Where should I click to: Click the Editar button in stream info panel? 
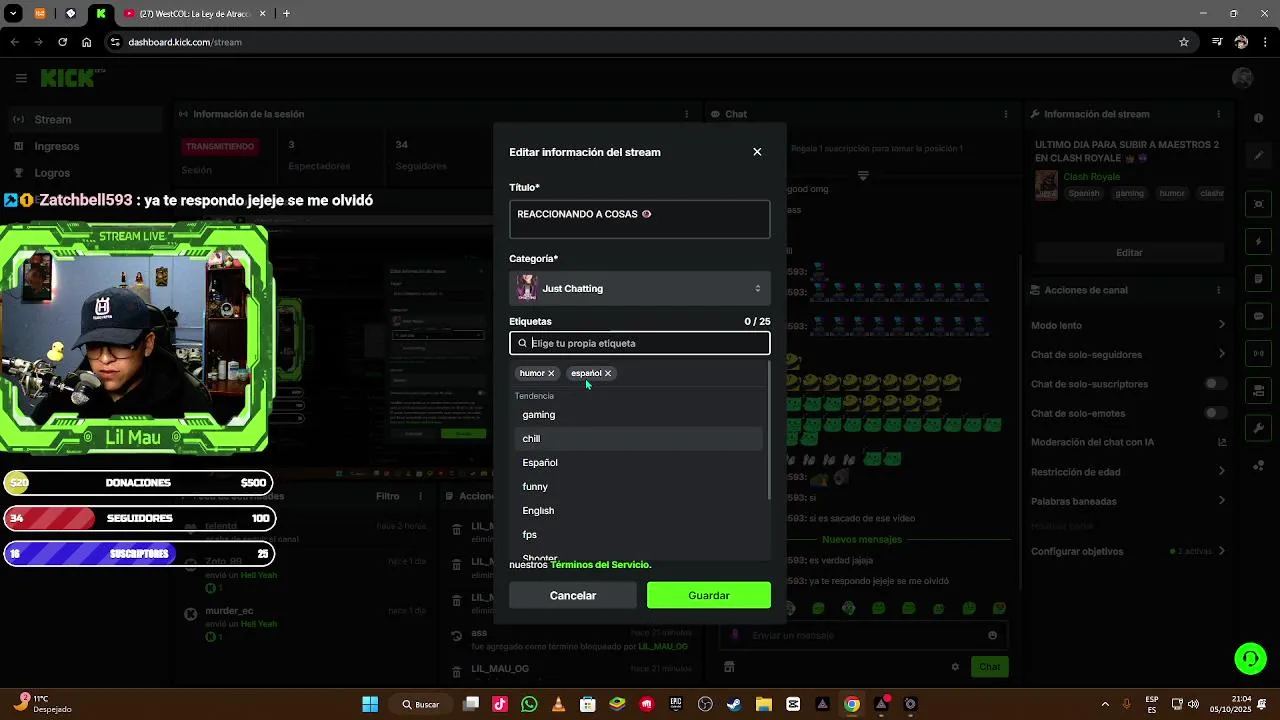coord(1129,252)
